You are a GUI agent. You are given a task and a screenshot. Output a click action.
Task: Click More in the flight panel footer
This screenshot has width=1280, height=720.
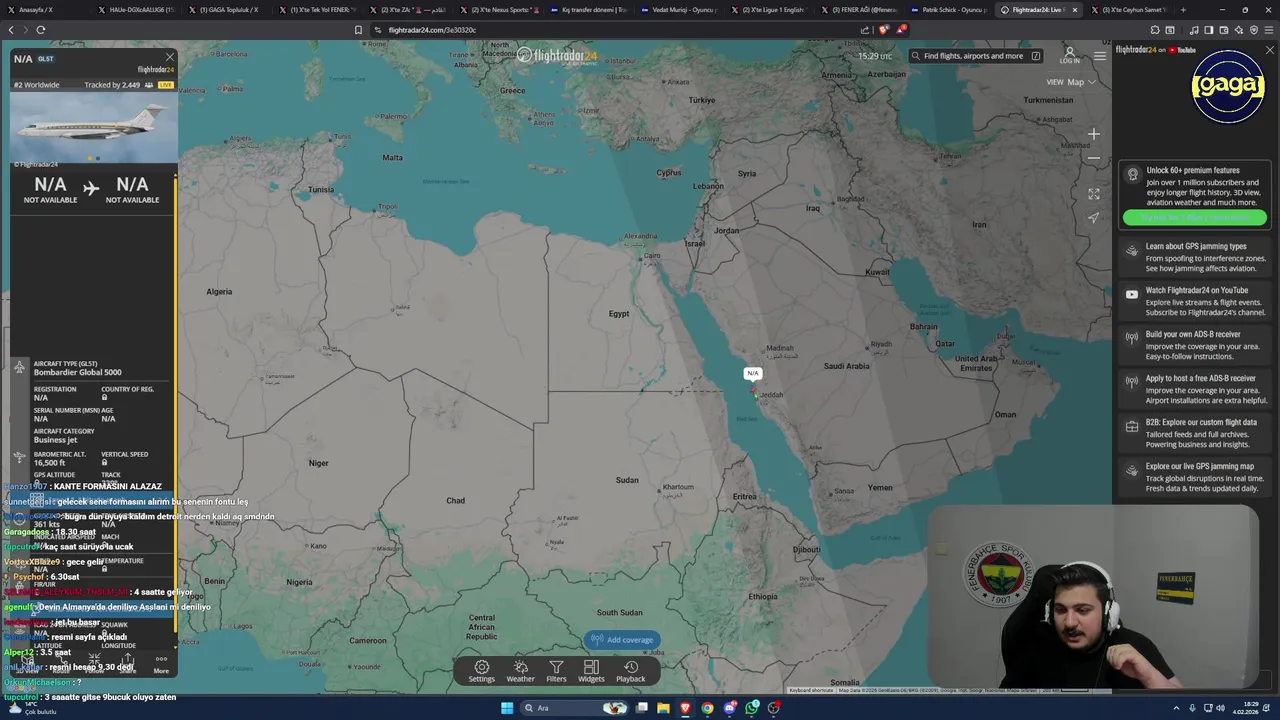coord(161,664)
